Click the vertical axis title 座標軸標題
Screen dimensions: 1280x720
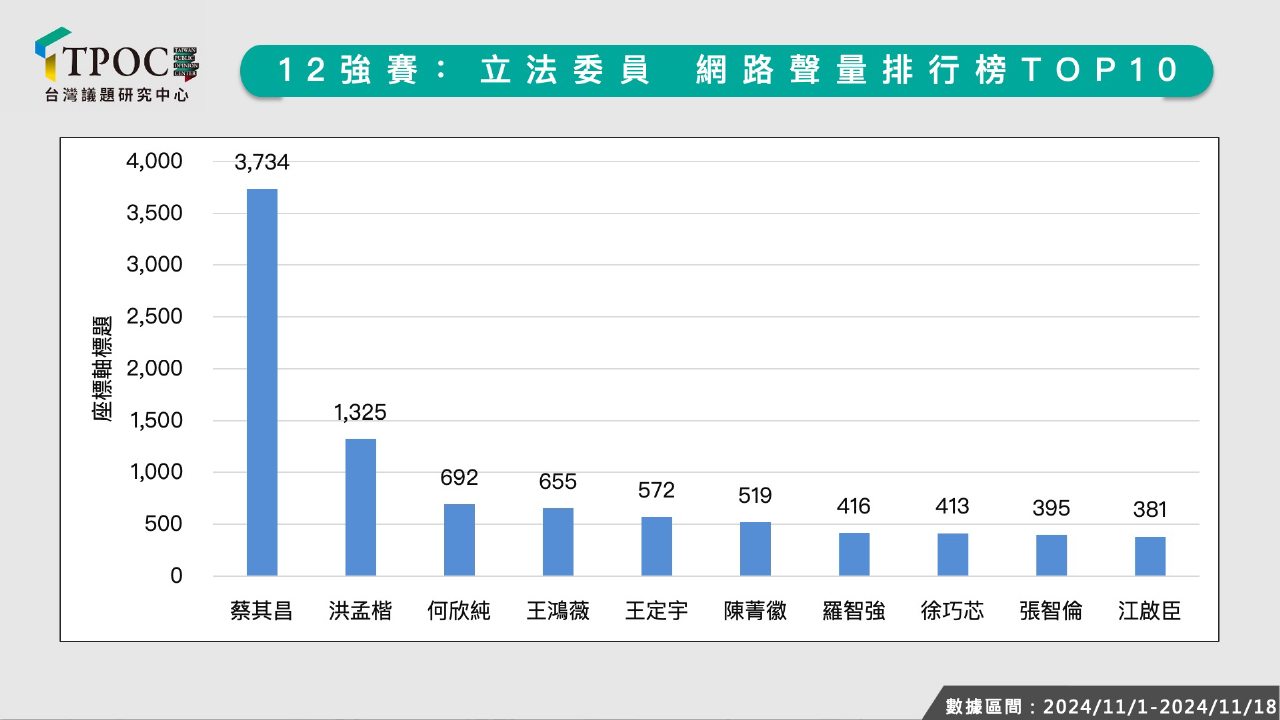pos(102,368)
